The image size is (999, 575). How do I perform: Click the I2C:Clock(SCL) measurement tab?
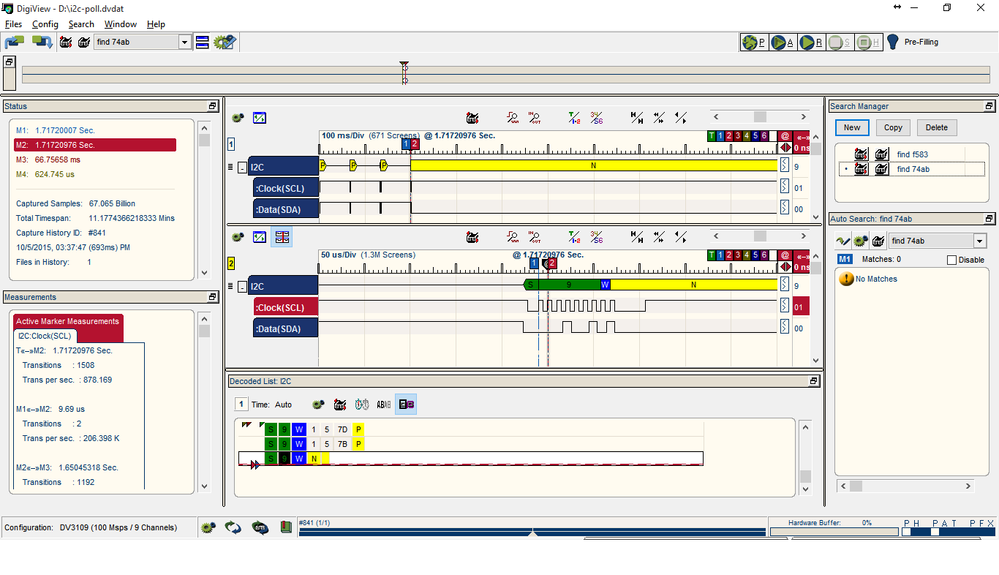45,336
